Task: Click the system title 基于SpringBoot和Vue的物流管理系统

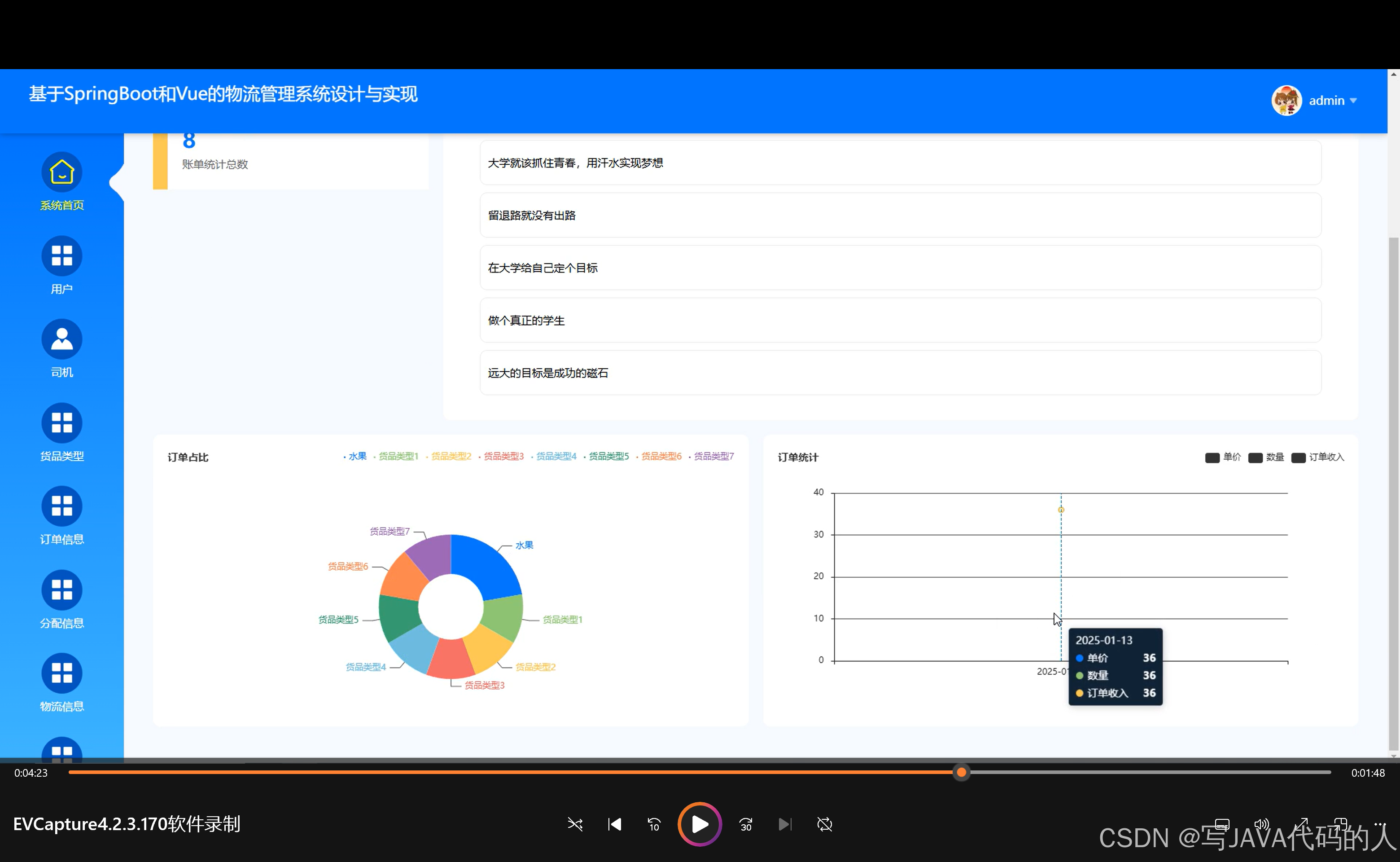Action: 223,94
